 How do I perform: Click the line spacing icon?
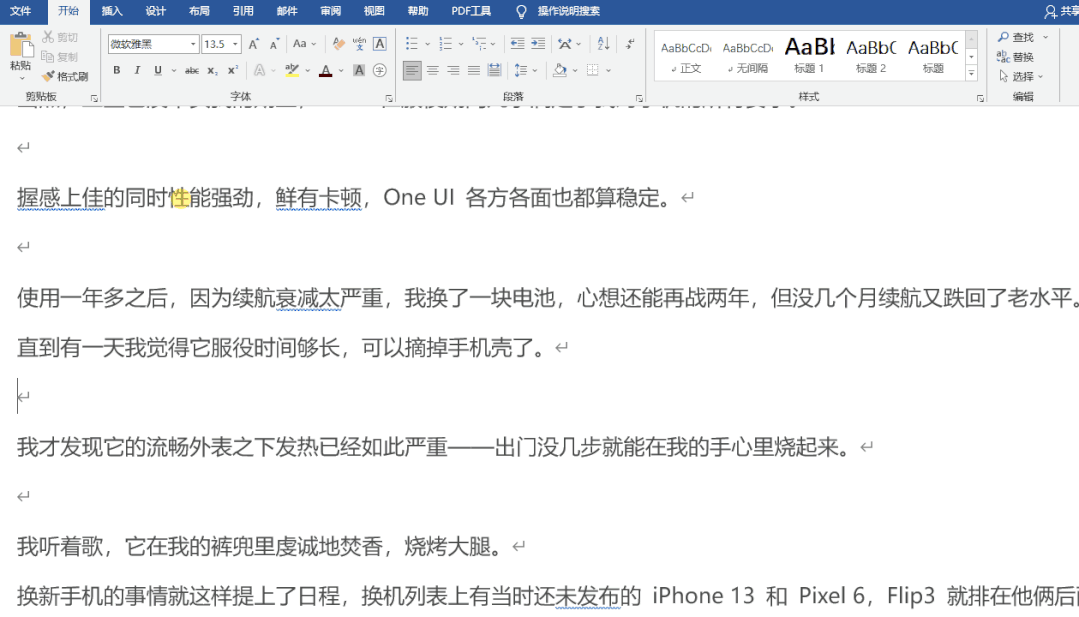[520, 70]
